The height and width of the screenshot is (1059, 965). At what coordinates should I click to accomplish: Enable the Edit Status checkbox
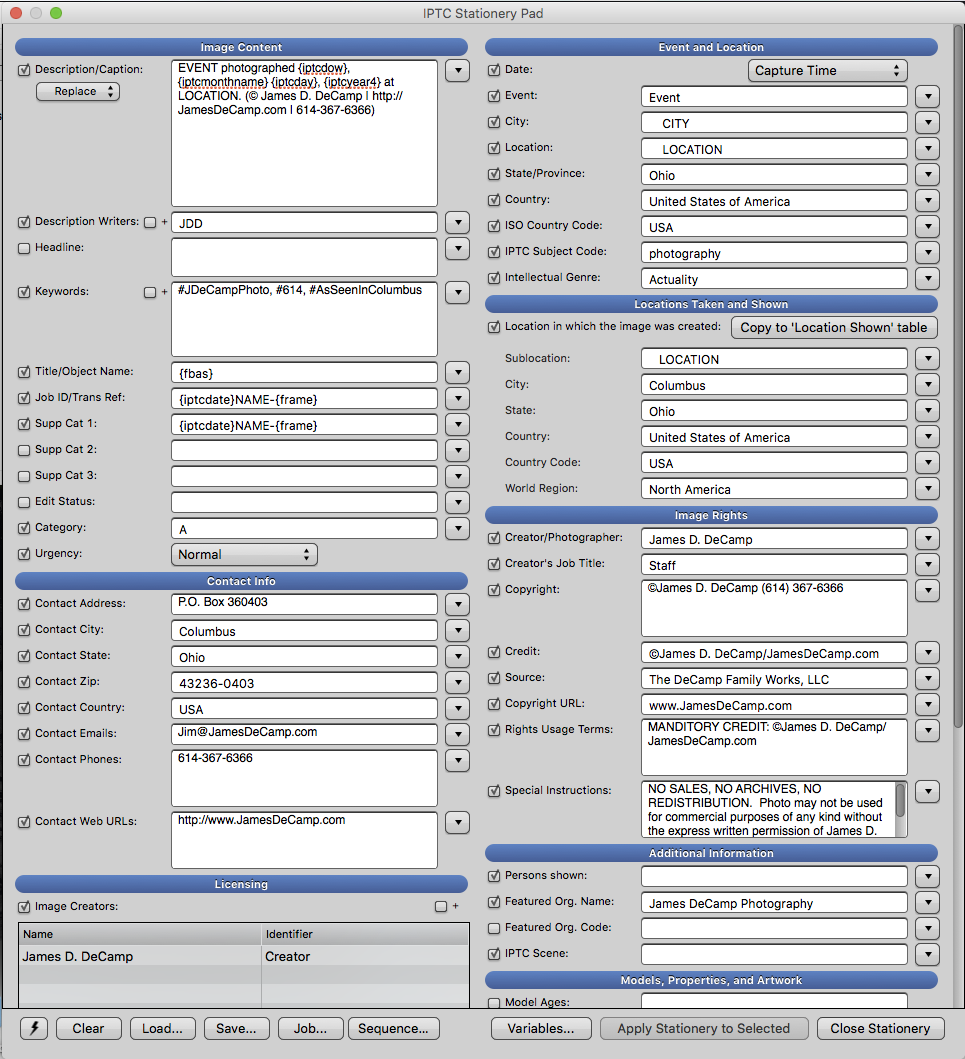click(x=24, y=502)
